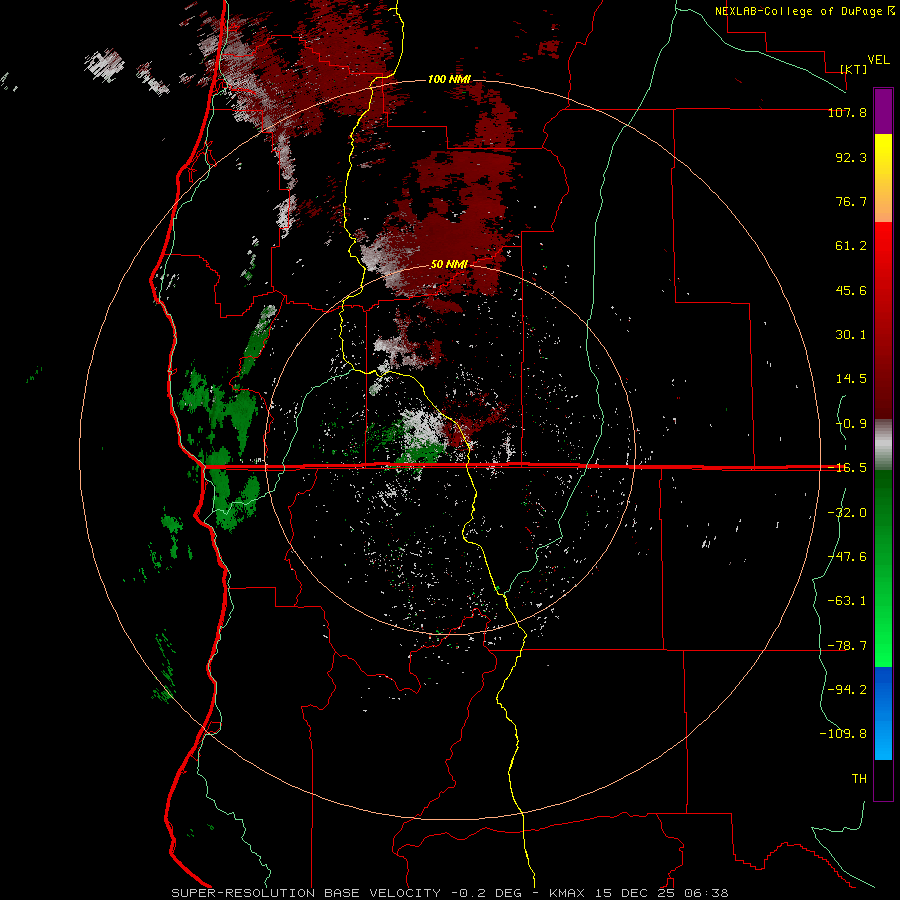Click the -94.2 velocity scale value
900x900 pixels.
click(847, 689)
